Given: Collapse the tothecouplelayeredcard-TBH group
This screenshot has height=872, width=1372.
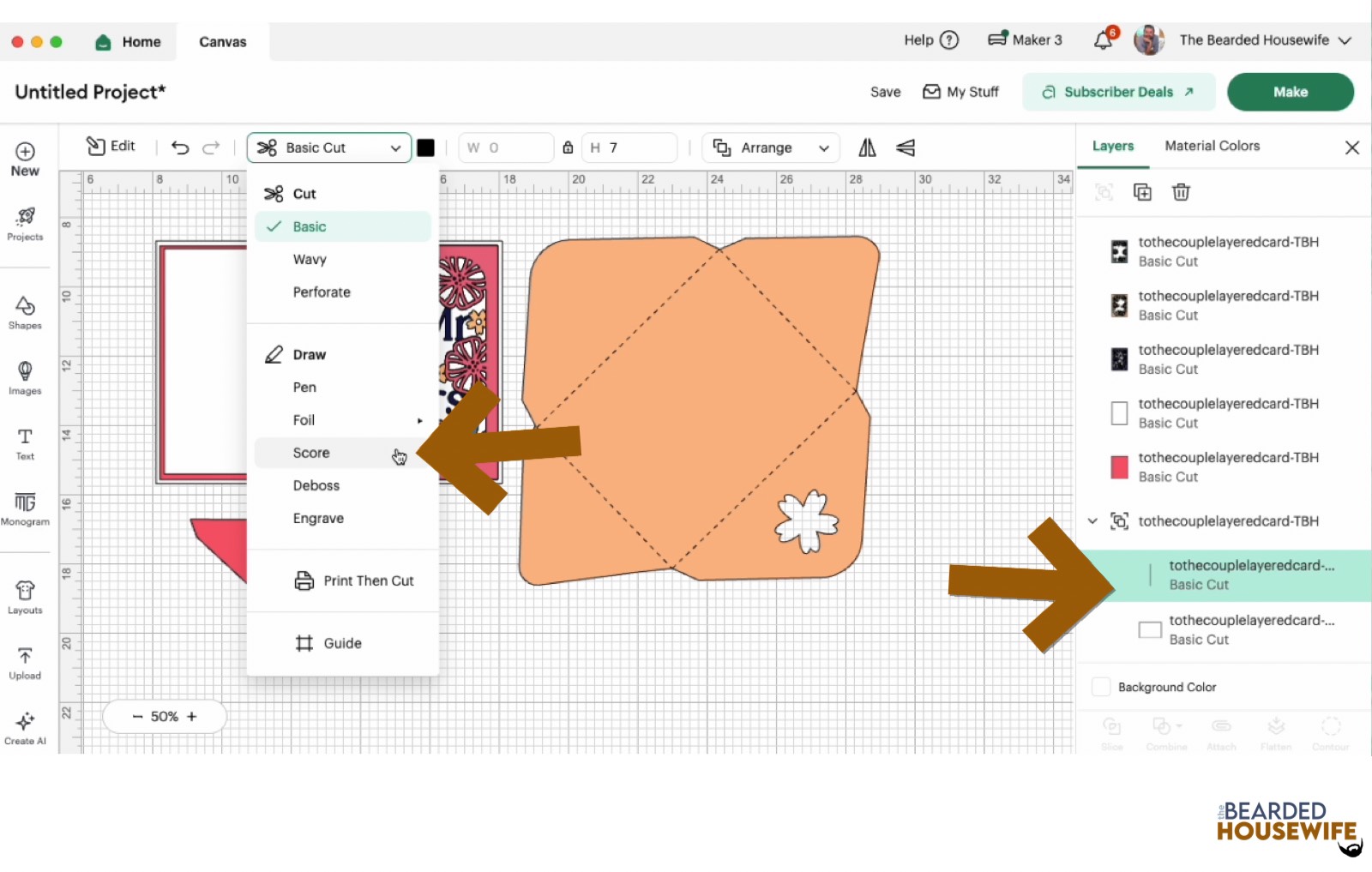Looking at the screenshot, I should click(1092, 521).
